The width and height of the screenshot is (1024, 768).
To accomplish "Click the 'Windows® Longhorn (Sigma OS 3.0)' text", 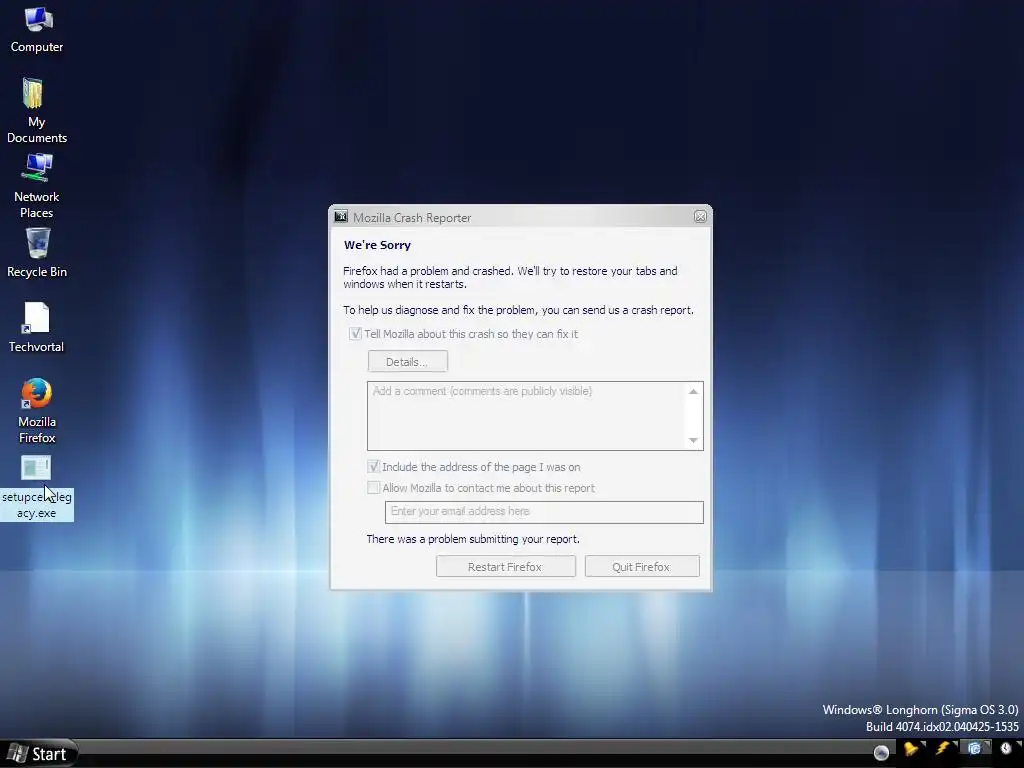I will pyautogui.click(x=920, y=709).
